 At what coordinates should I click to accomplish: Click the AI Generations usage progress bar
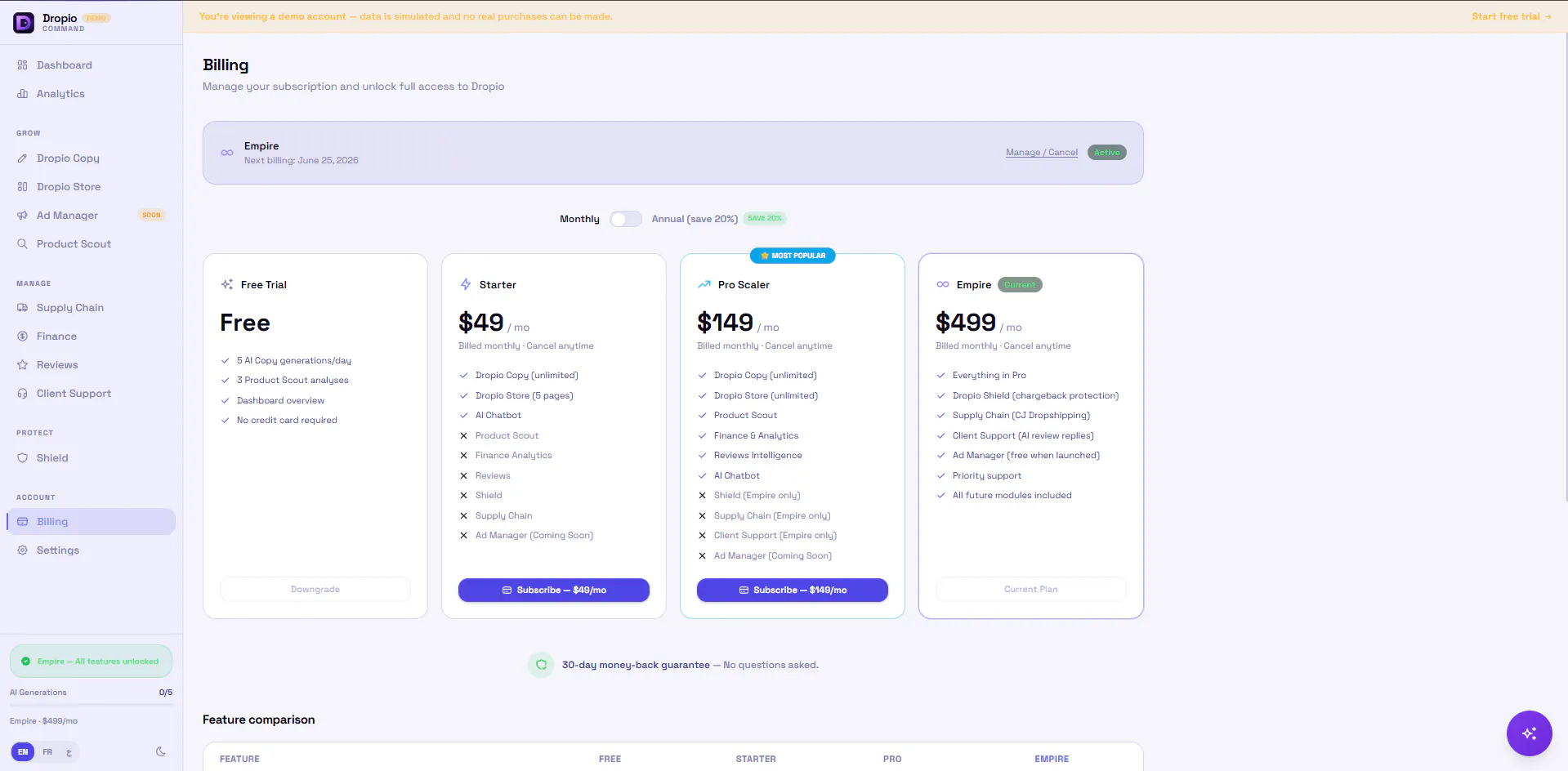[x=91, y=704]
